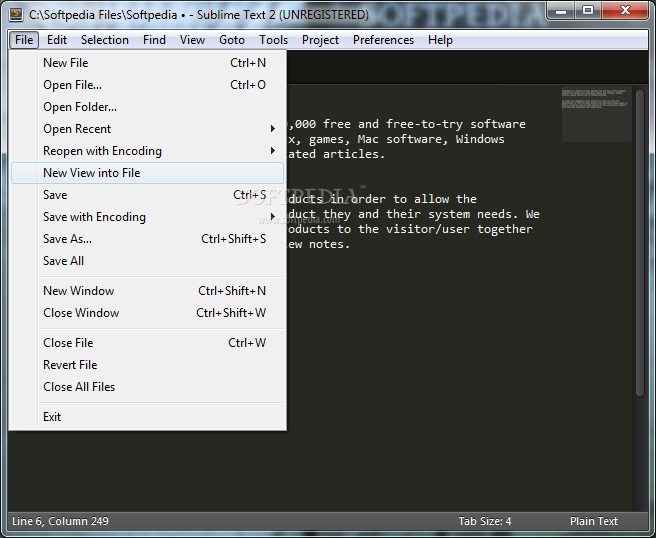Screen dimensions: 656x538
Task: Open the Goto menu
Action: pyautogui.click(x=232, y=40)
